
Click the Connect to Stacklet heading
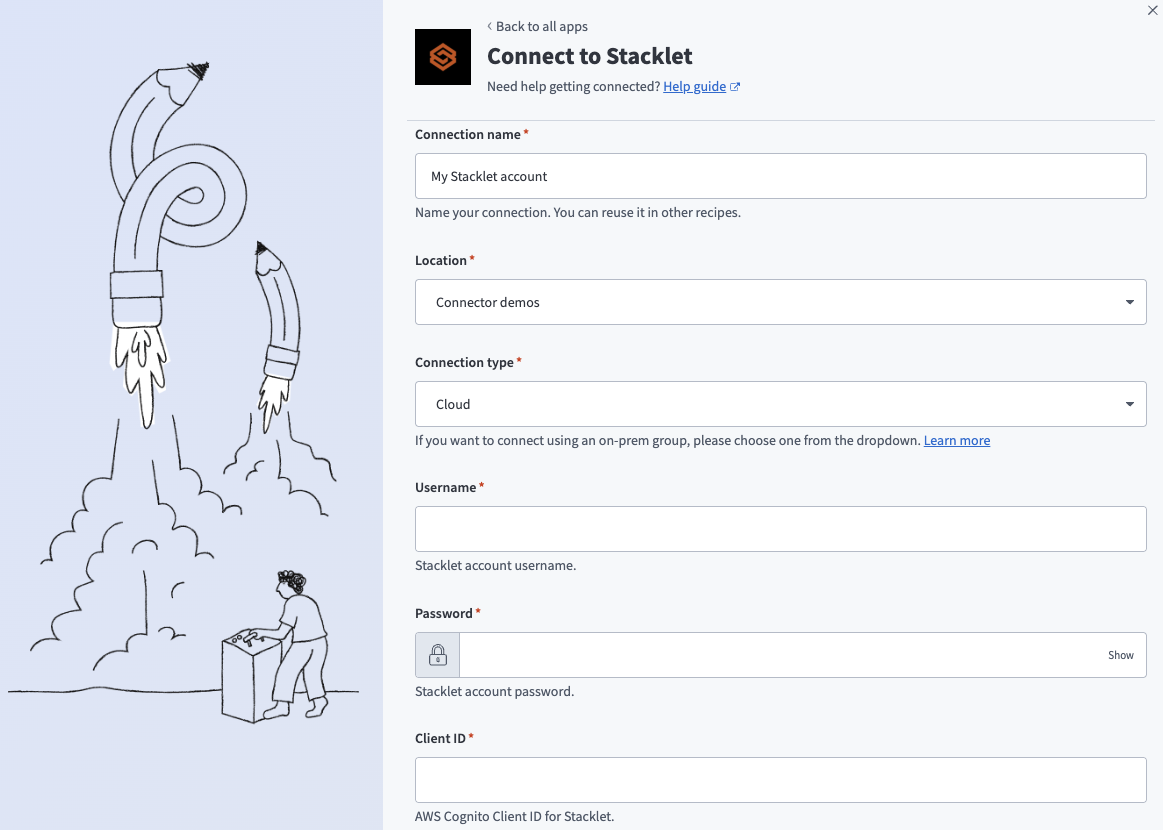[589, 56]
